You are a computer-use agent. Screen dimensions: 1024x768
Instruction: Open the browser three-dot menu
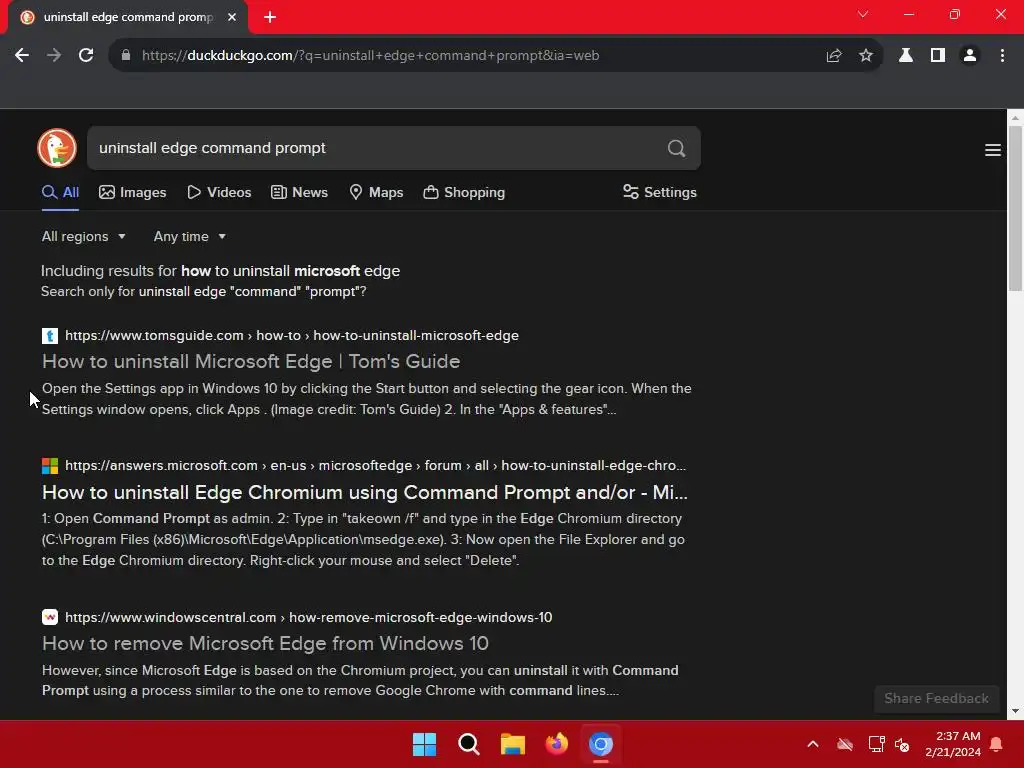(x=1002, y=56)
